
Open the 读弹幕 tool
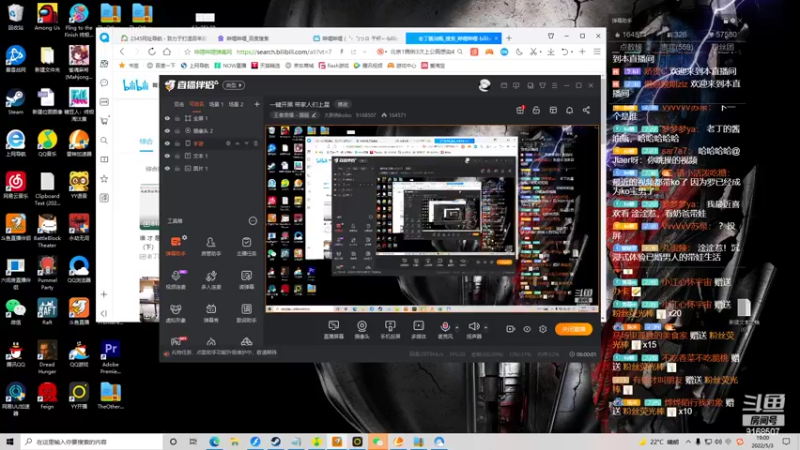(246, 279)
